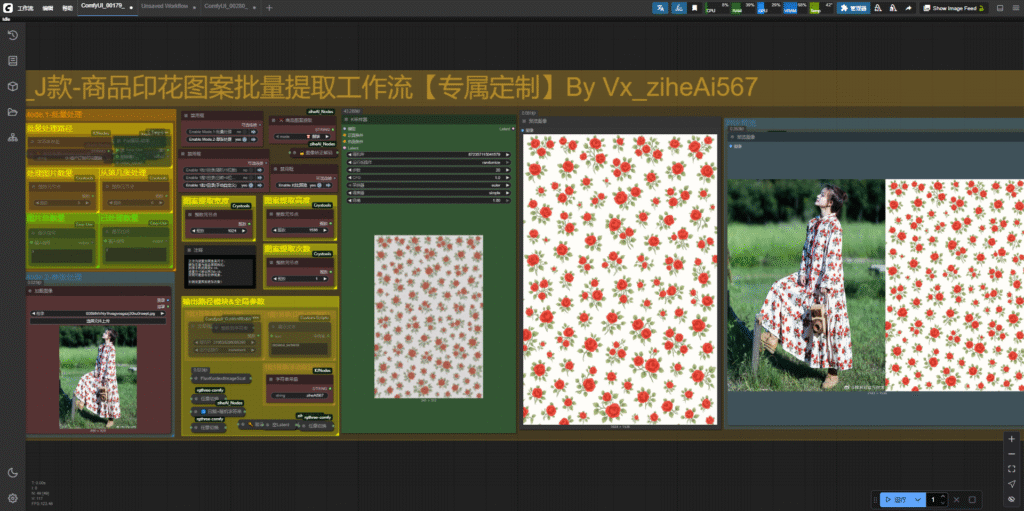Adjust KSampler denoise 1.00 field

tap(428, 201)
